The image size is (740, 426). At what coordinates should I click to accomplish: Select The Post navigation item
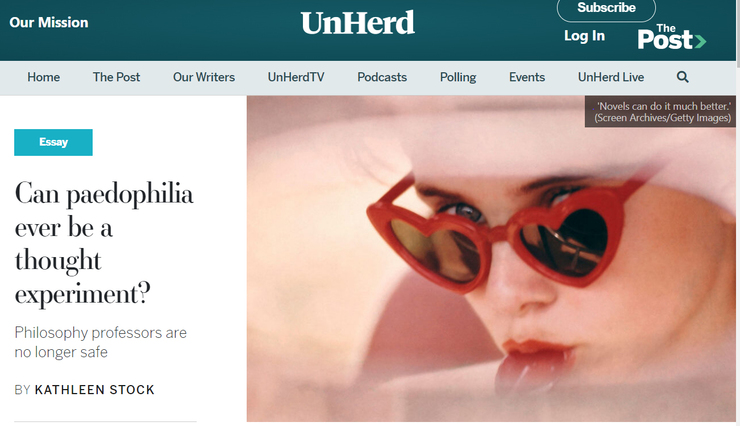pos(116,77)
